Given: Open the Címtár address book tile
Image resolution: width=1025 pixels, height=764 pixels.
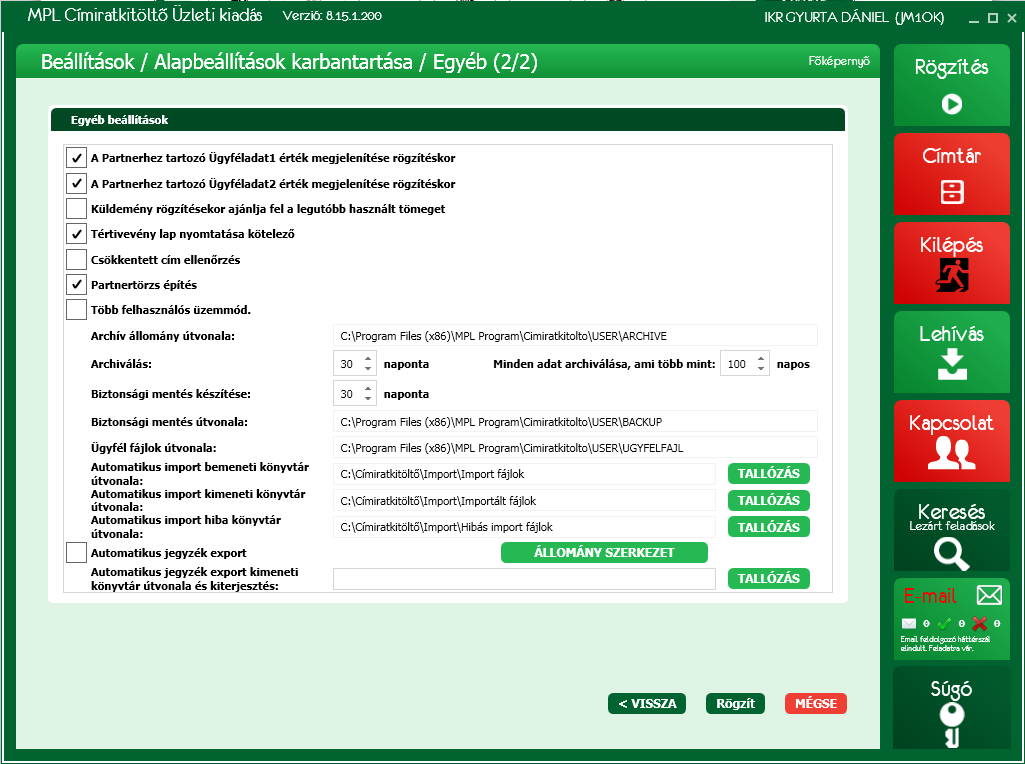Looking at the screenshot, I should [x=951, y=174].
